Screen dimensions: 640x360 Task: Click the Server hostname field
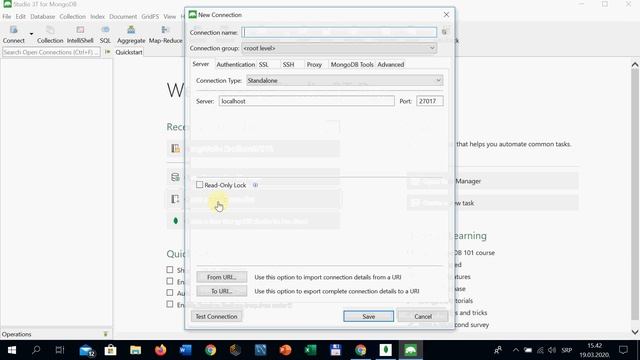click(x=307, y=101)
